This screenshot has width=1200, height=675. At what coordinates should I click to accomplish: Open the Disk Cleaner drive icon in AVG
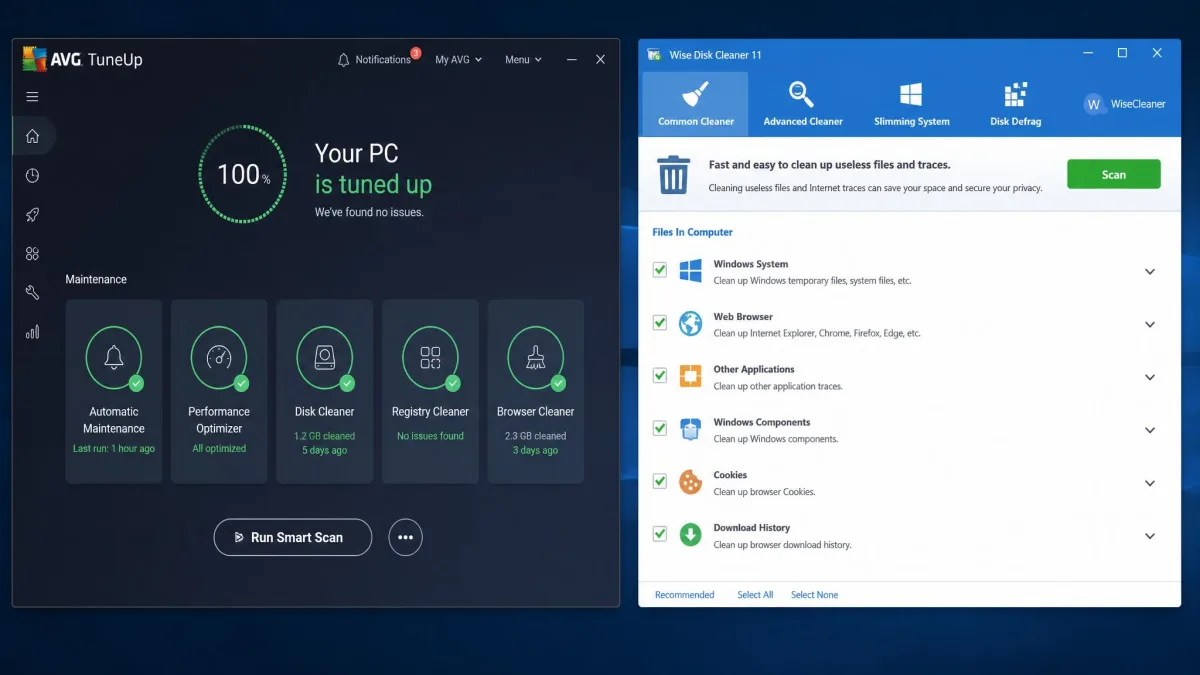(x=325, y=357)
